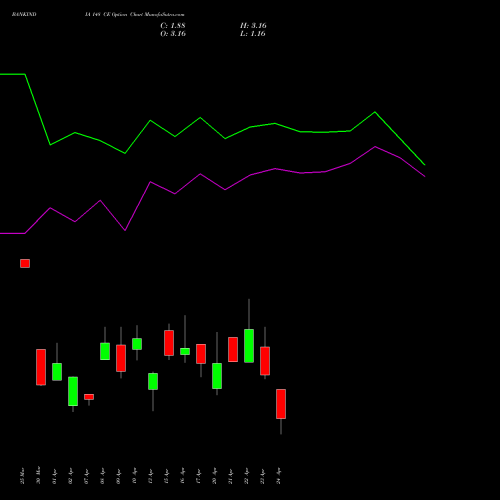Select the last red candle above 24 Apr
Image resolution: width=500 pixels, height=500 pixels.
coord(281,404)
